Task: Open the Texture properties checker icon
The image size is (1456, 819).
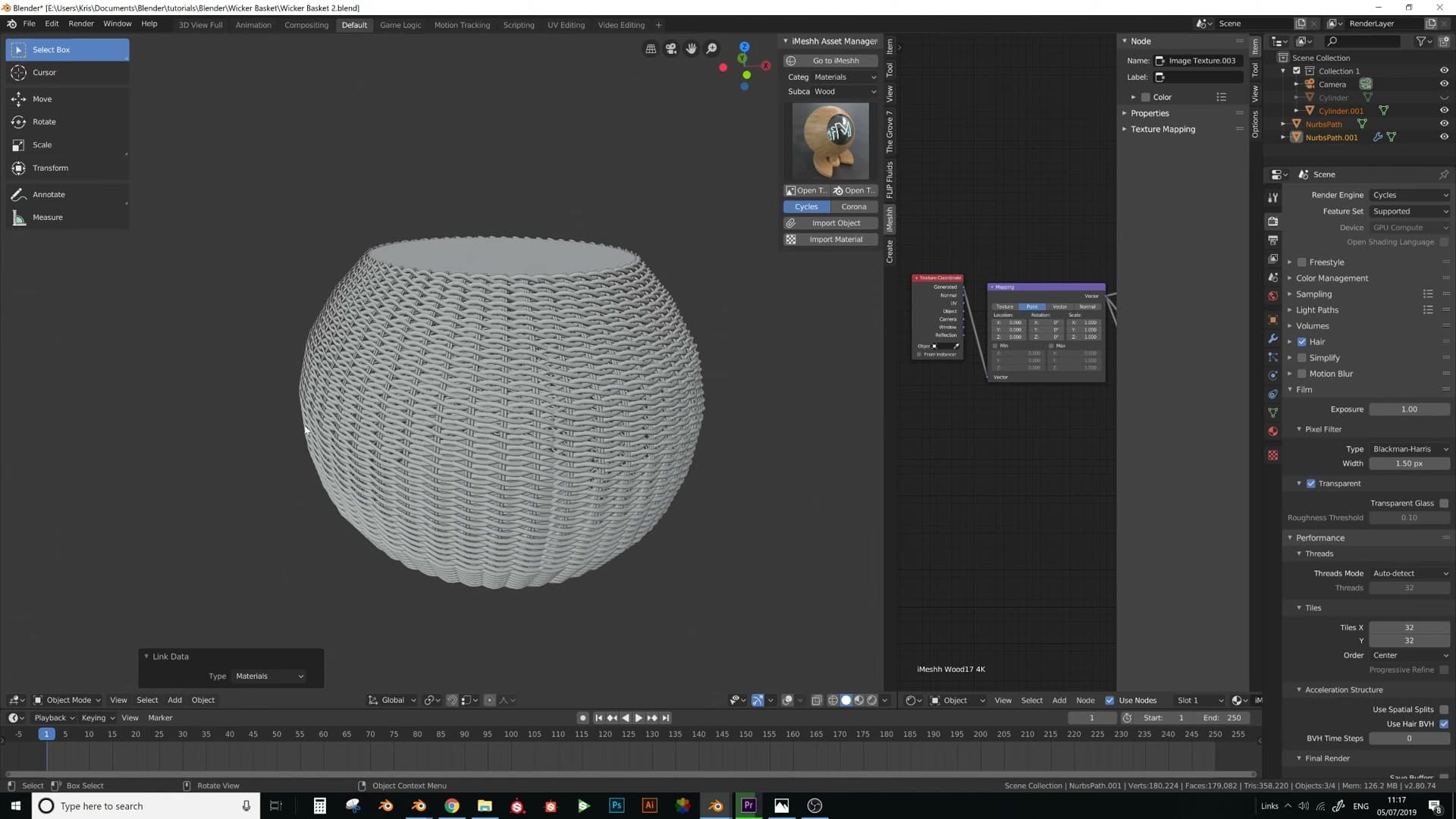Action: 1272,456
